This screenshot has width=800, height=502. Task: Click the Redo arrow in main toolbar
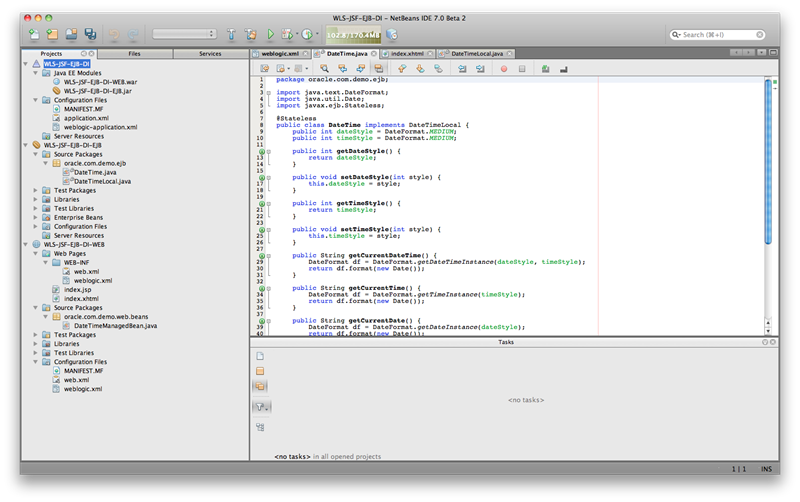(133, 34)
